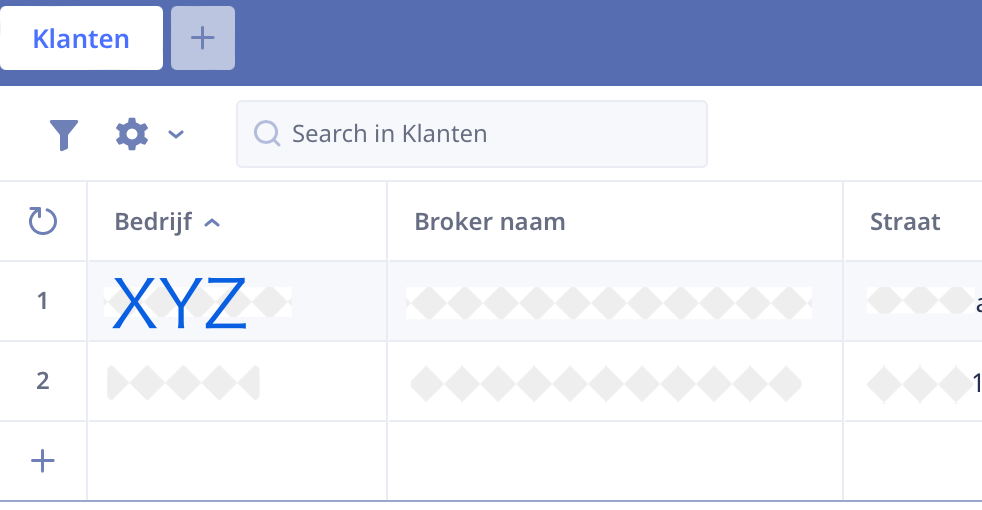Click Broker naam cell in row 2
The width and height of the screenshot is (982, 510).
(x=616, y=382)
